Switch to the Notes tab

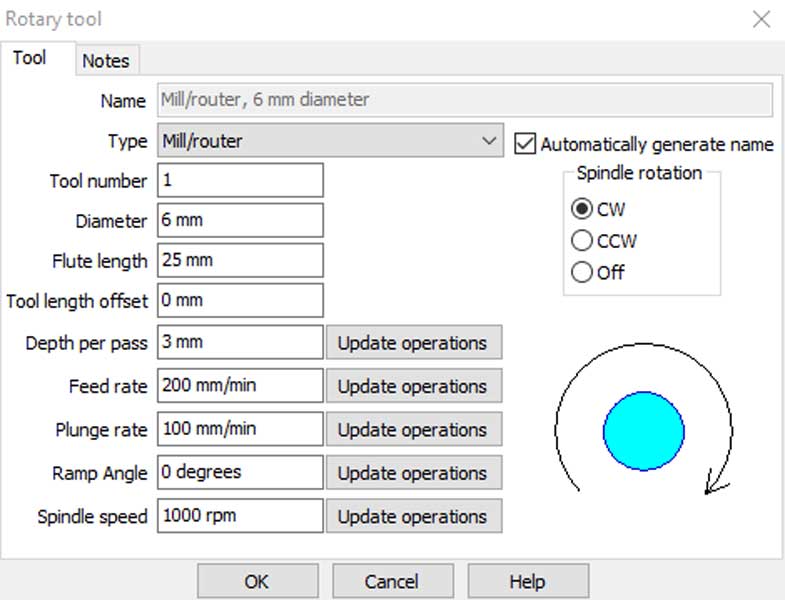tap(105, 60)
